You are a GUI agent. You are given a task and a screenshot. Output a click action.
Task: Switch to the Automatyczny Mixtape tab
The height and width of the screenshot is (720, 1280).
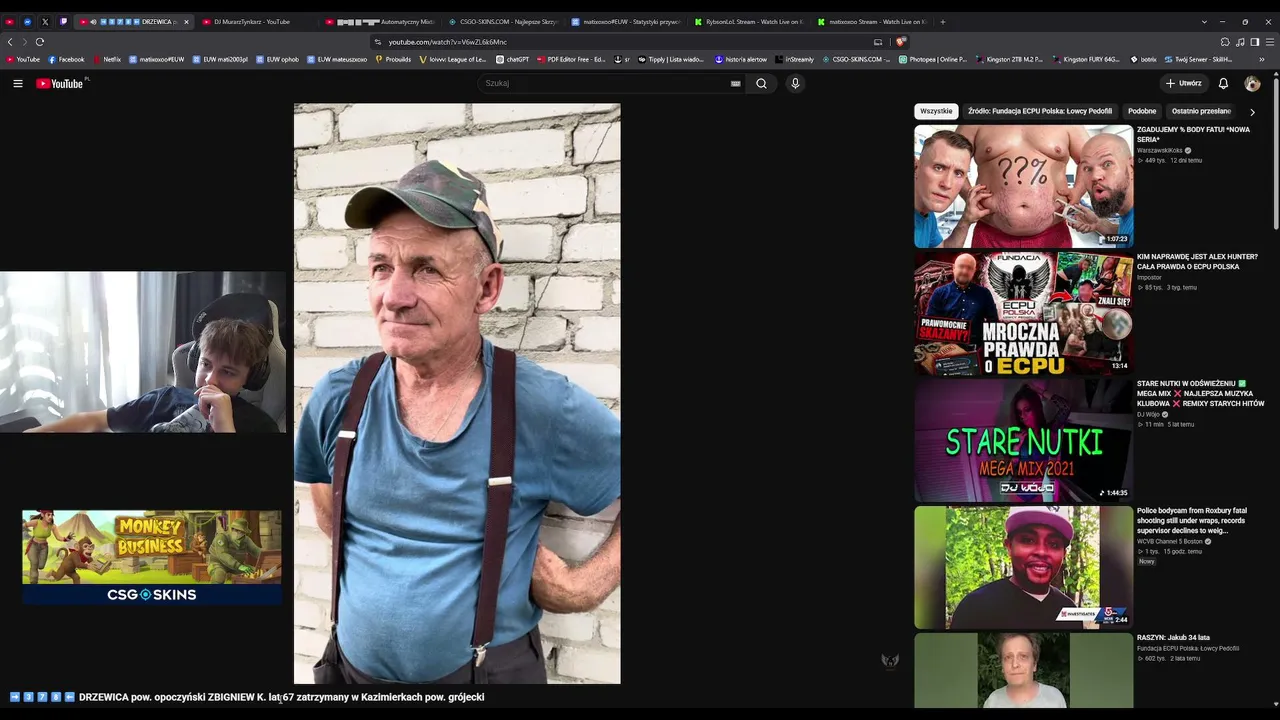(380, 22)
